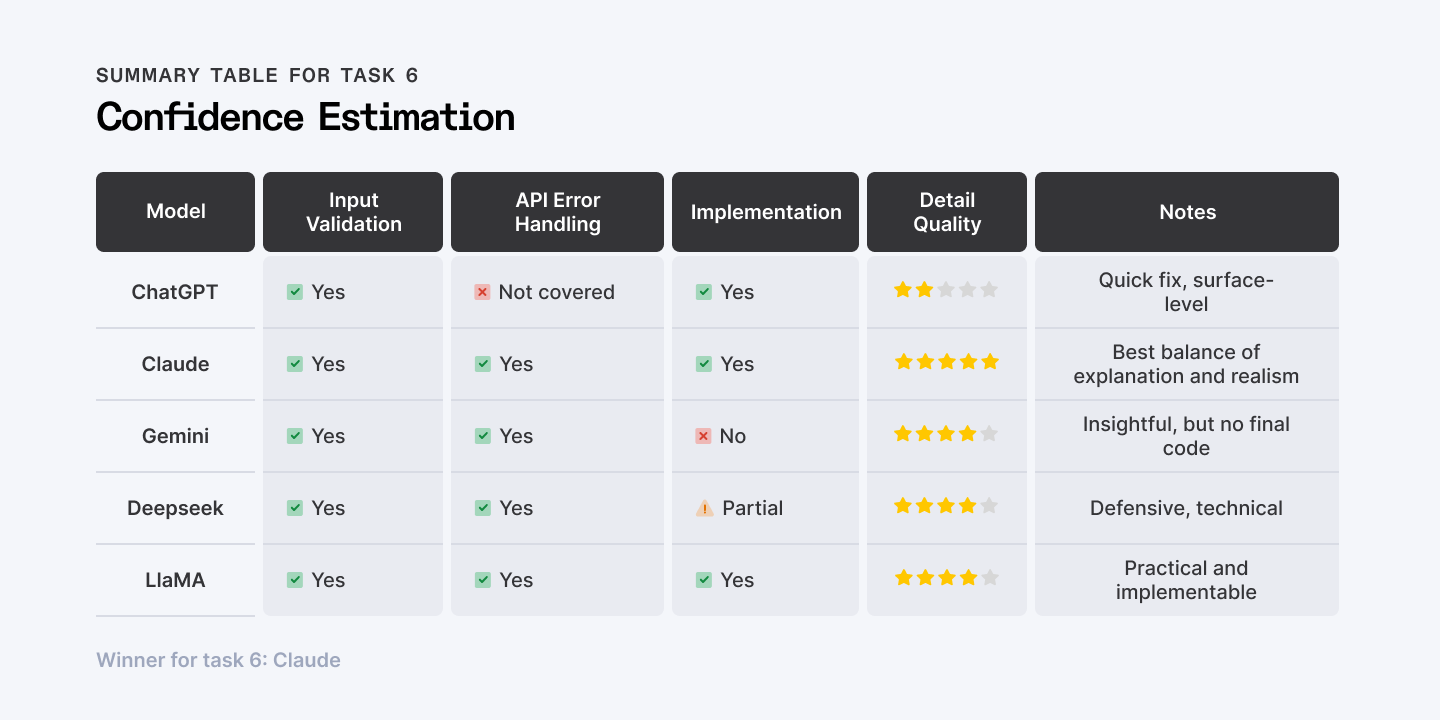Click Deepseek's Input Validation checkmark
The width and height of the screenshot is (1440, 720).
tap(295, 508)
